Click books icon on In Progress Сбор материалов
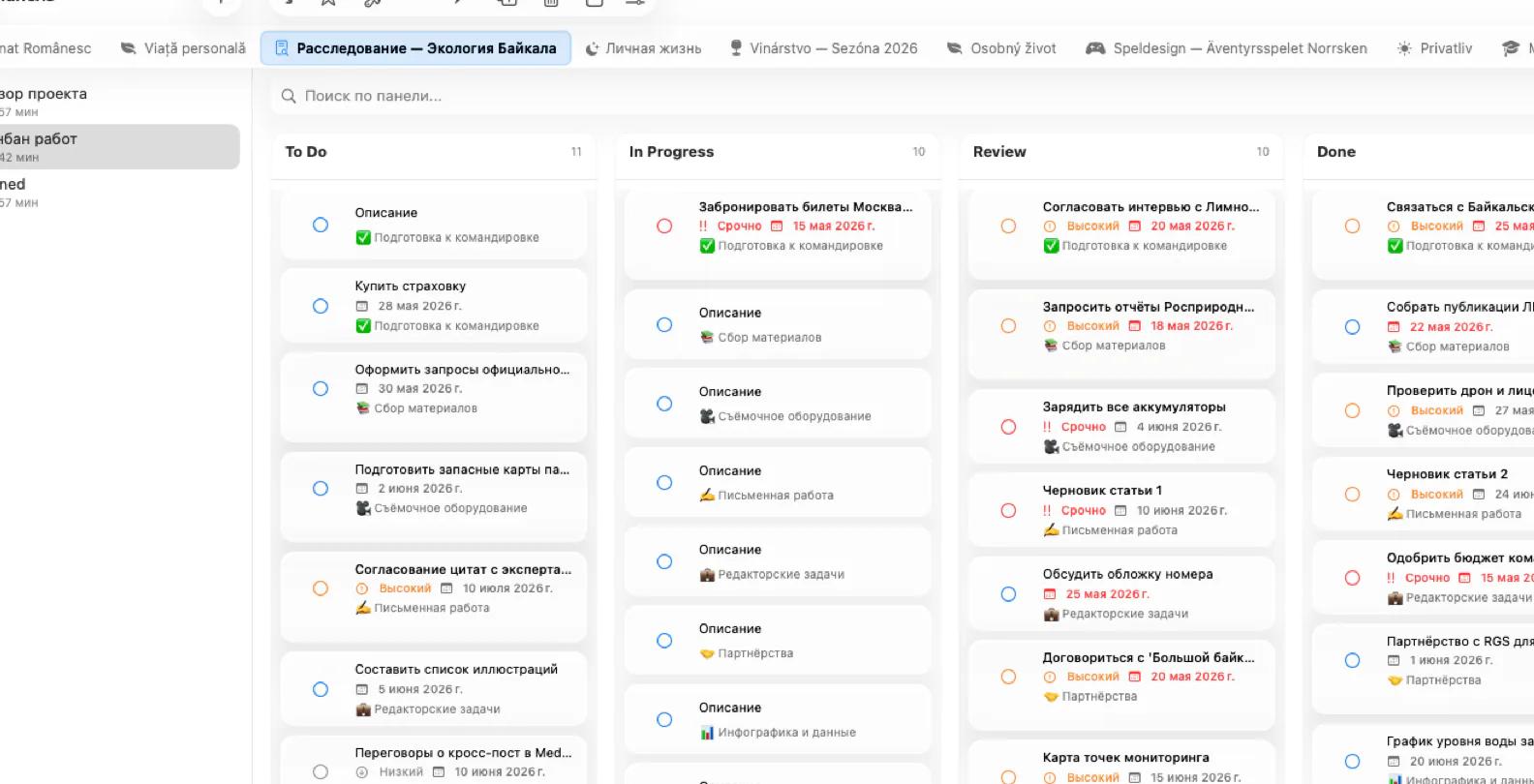Viewport: 1534px width, 784px height. pyautogui.click(x=707, y=337)
